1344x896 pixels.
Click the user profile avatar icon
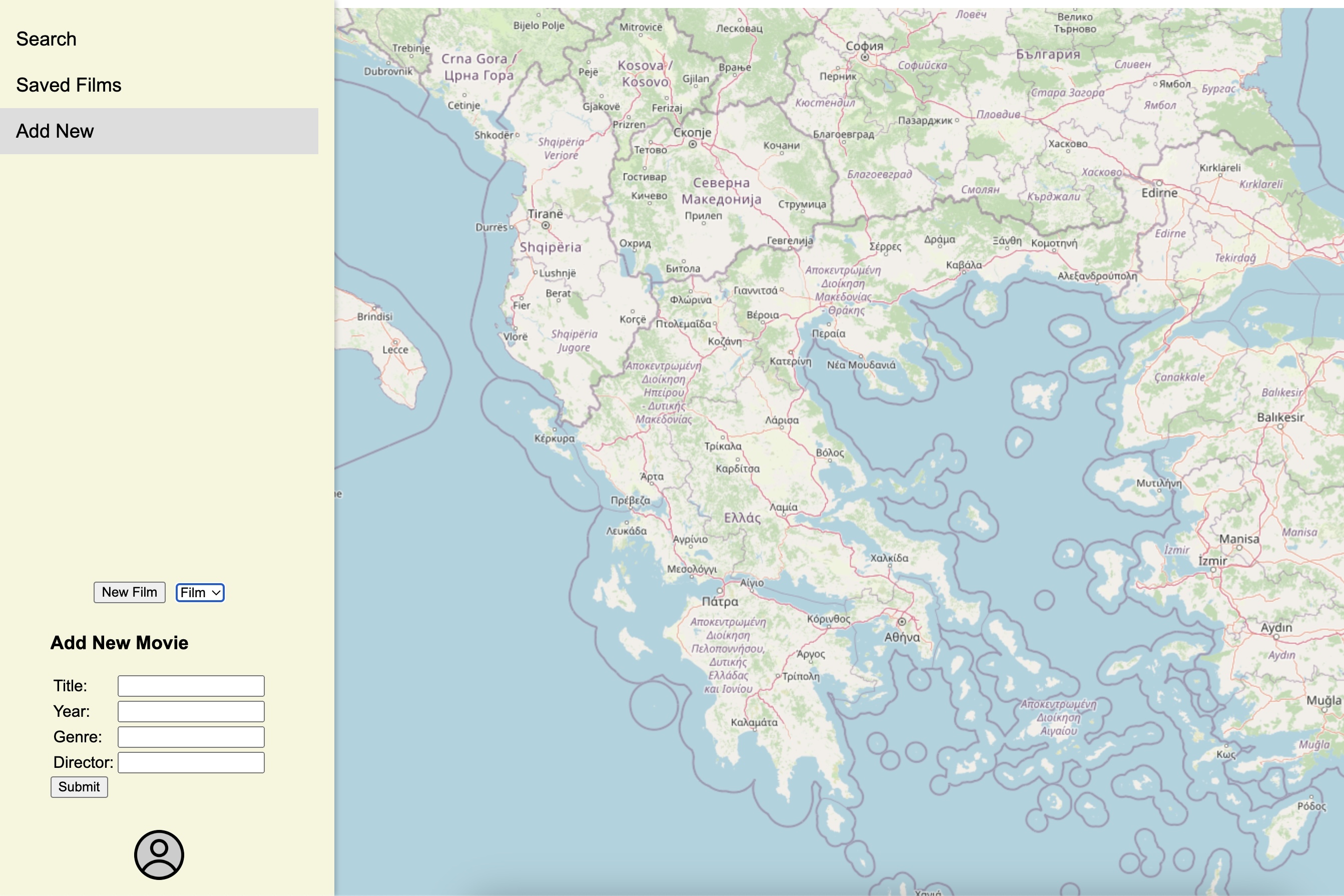[159, 854]
